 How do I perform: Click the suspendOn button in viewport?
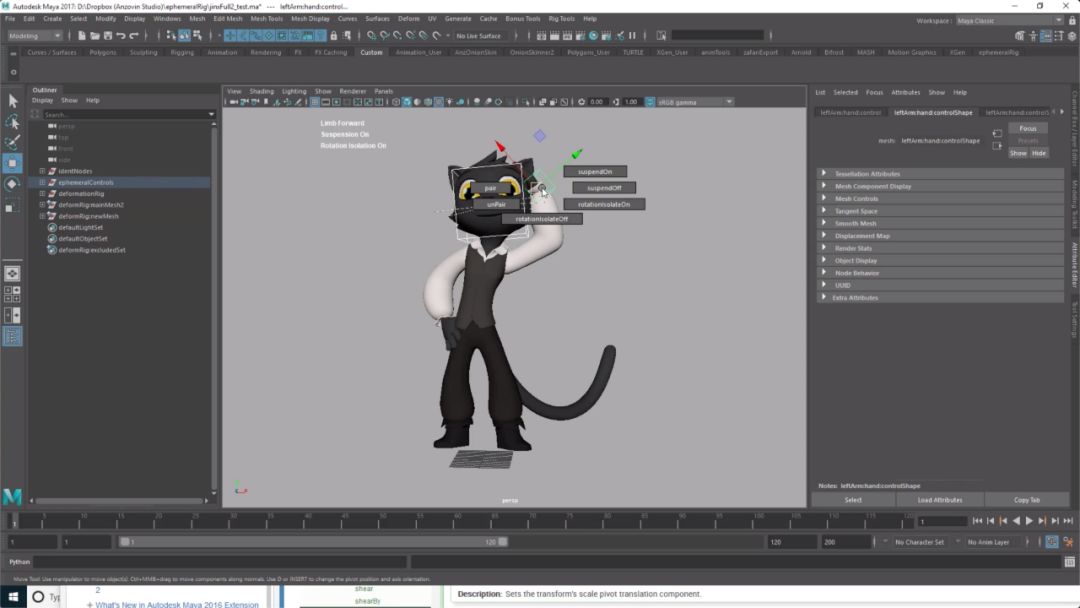[595, 172]
